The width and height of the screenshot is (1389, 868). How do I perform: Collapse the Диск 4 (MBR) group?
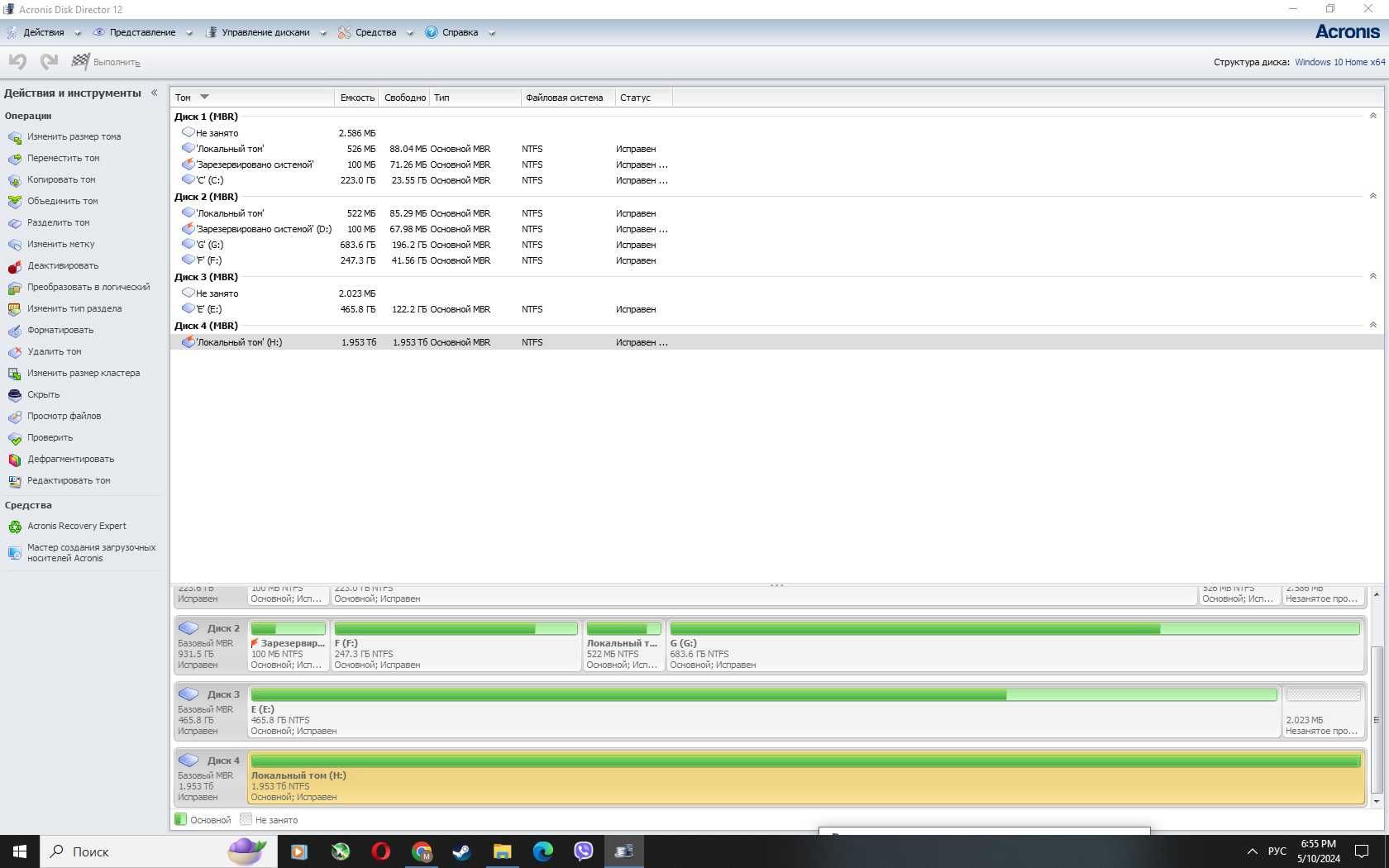(x=1372, y=325)
